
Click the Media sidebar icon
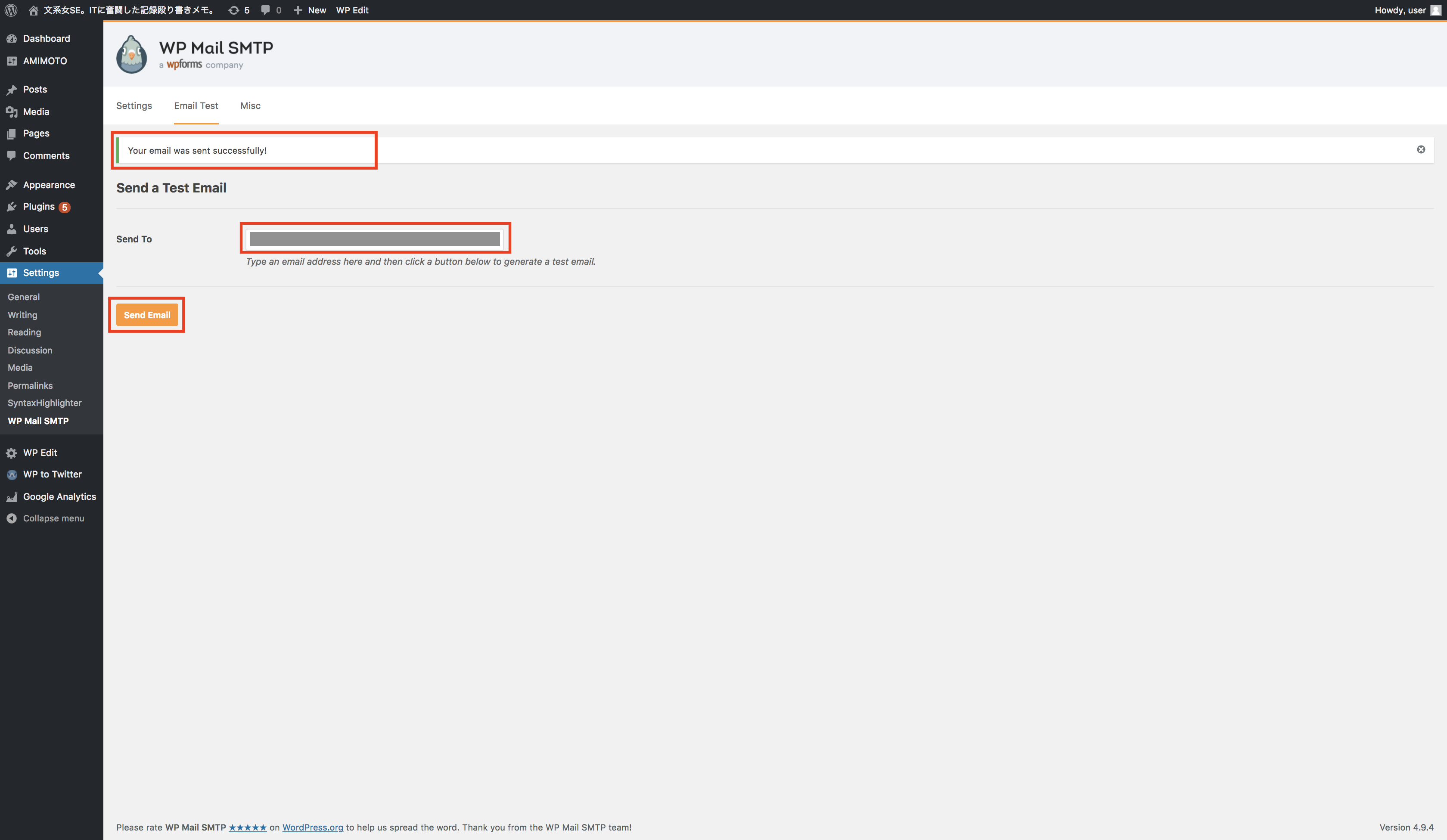click(12, 112)
